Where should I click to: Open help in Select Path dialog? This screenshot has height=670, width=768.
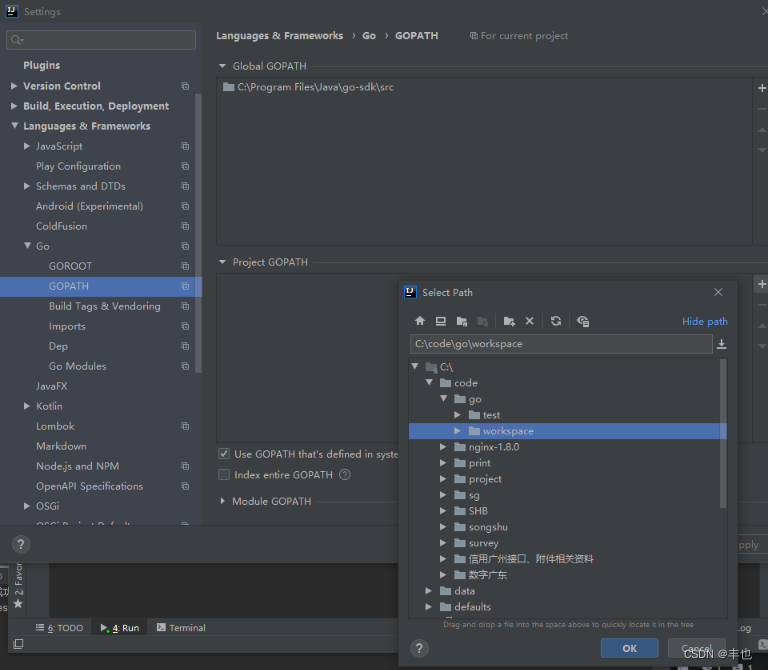[419, 648]
